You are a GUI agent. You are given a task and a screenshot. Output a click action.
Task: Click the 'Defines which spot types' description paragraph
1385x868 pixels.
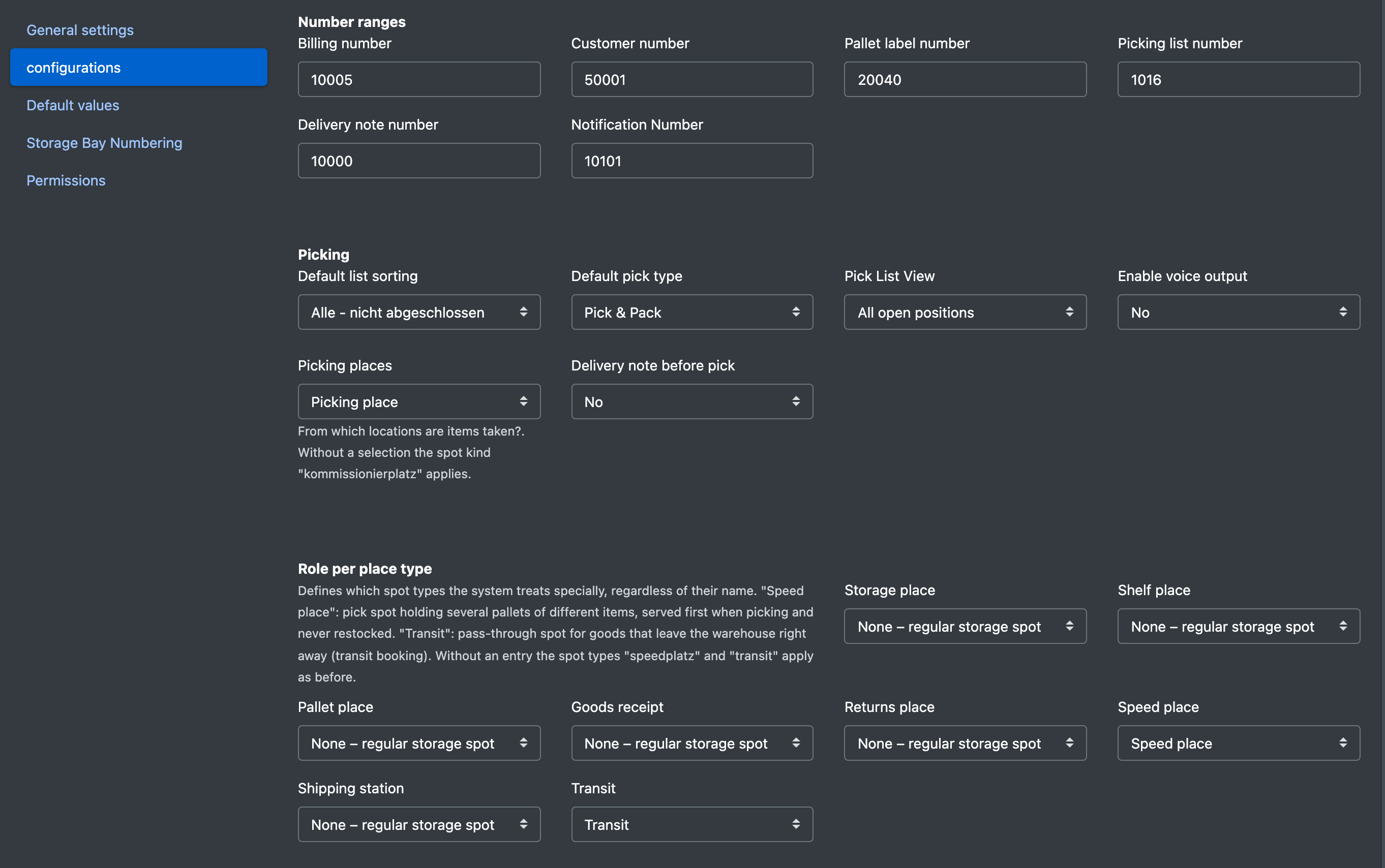555,634
